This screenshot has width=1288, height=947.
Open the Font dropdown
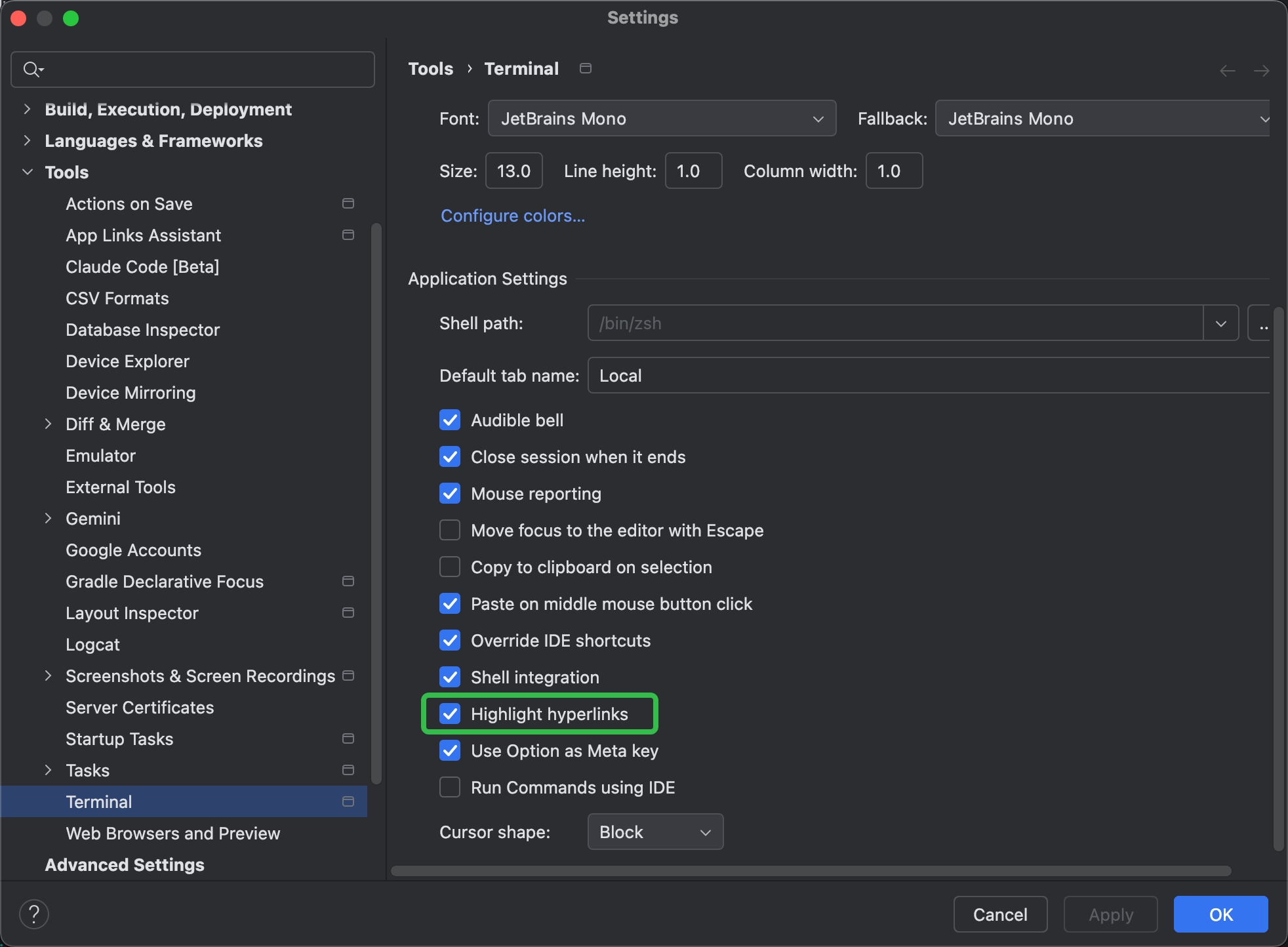point(818,118)
